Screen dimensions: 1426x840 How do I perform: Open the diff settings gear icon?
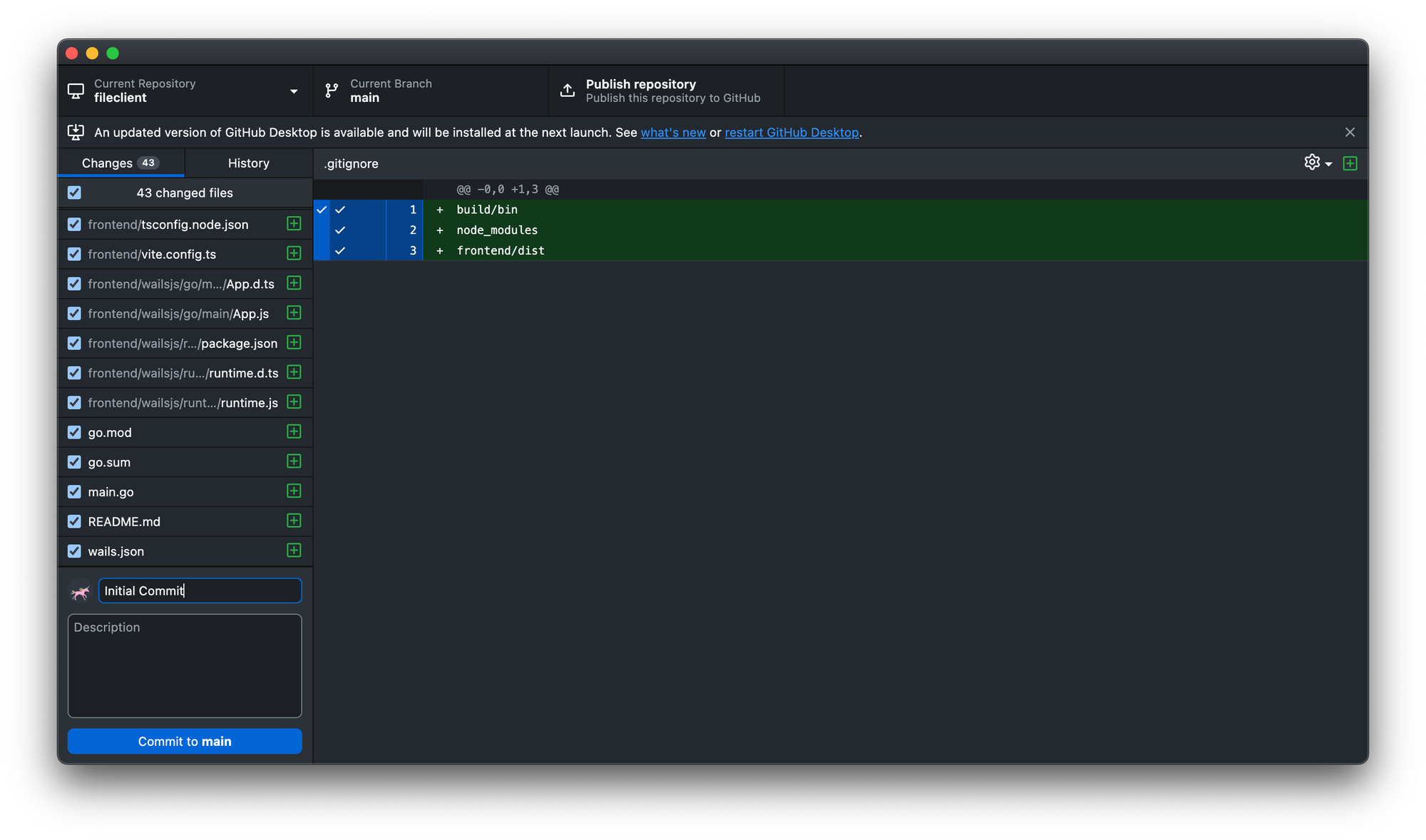pos(1311,162)
